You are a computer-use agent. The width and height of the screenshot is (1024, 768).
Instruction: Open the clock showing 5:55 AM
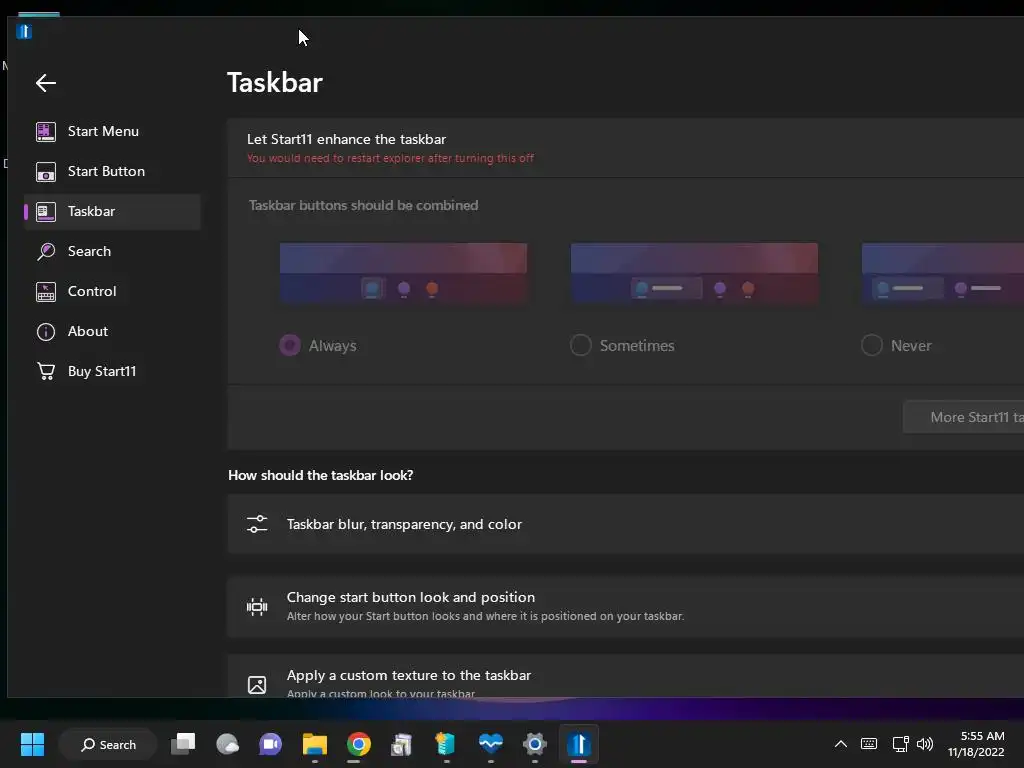(977, 744)
